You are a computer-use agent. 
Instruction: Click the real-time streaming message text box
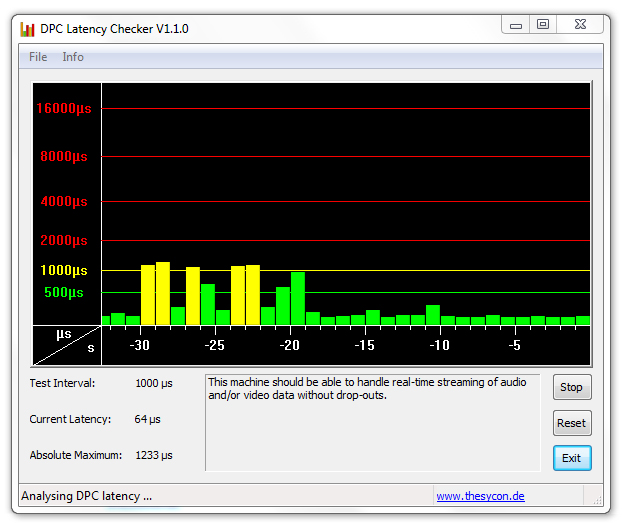tap(372, 422)
